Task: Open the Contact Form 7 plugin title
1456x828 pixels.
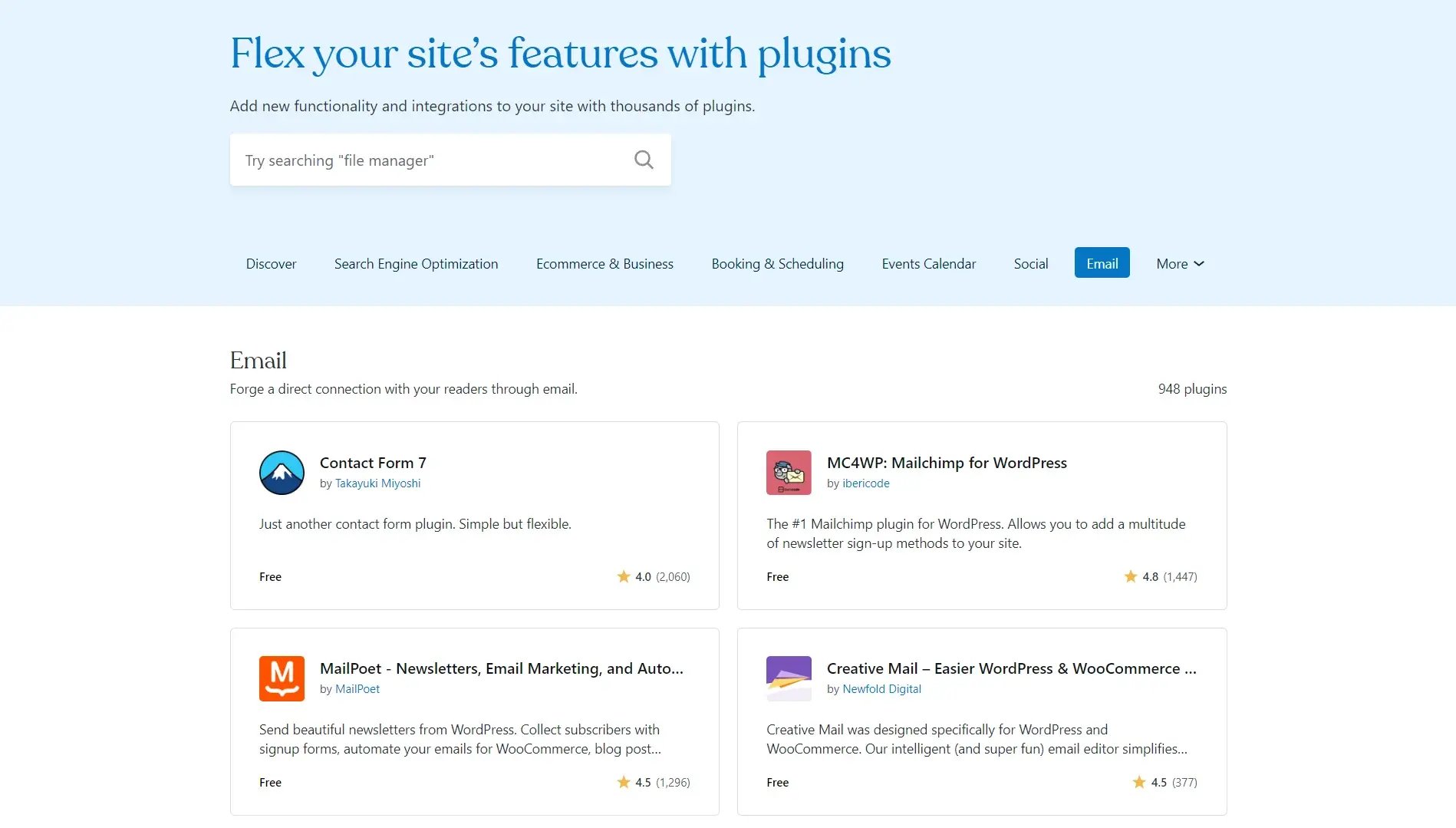Action: click(373, 463)
